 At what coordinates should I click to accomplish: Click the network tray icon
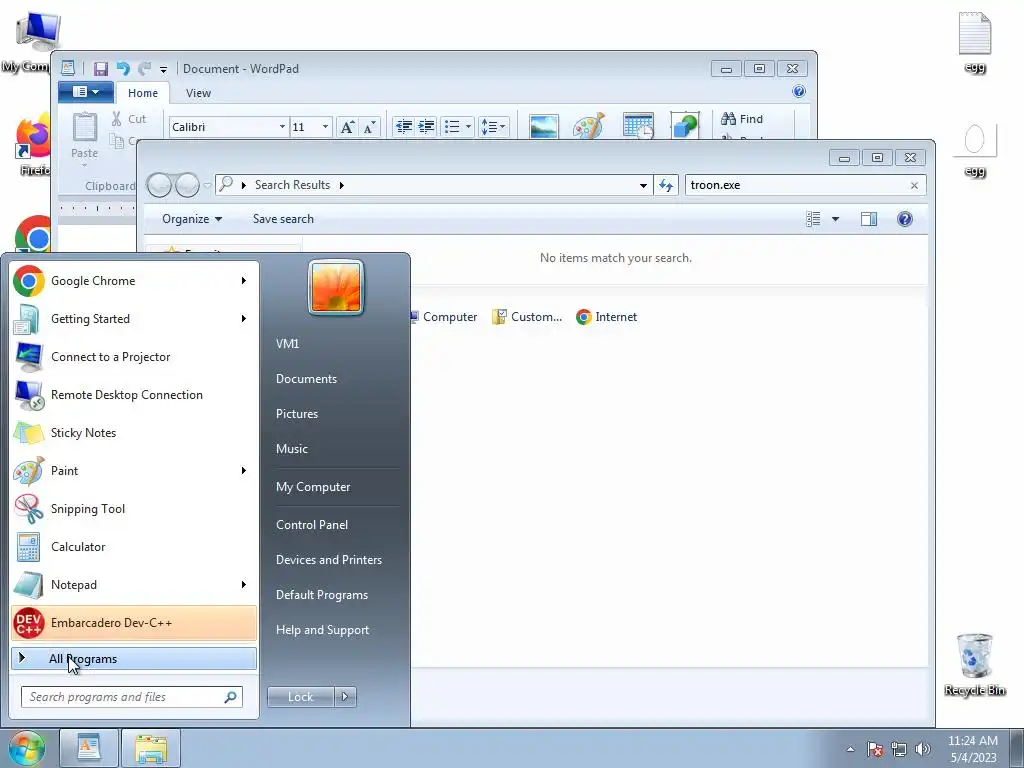tap(899, 750)
